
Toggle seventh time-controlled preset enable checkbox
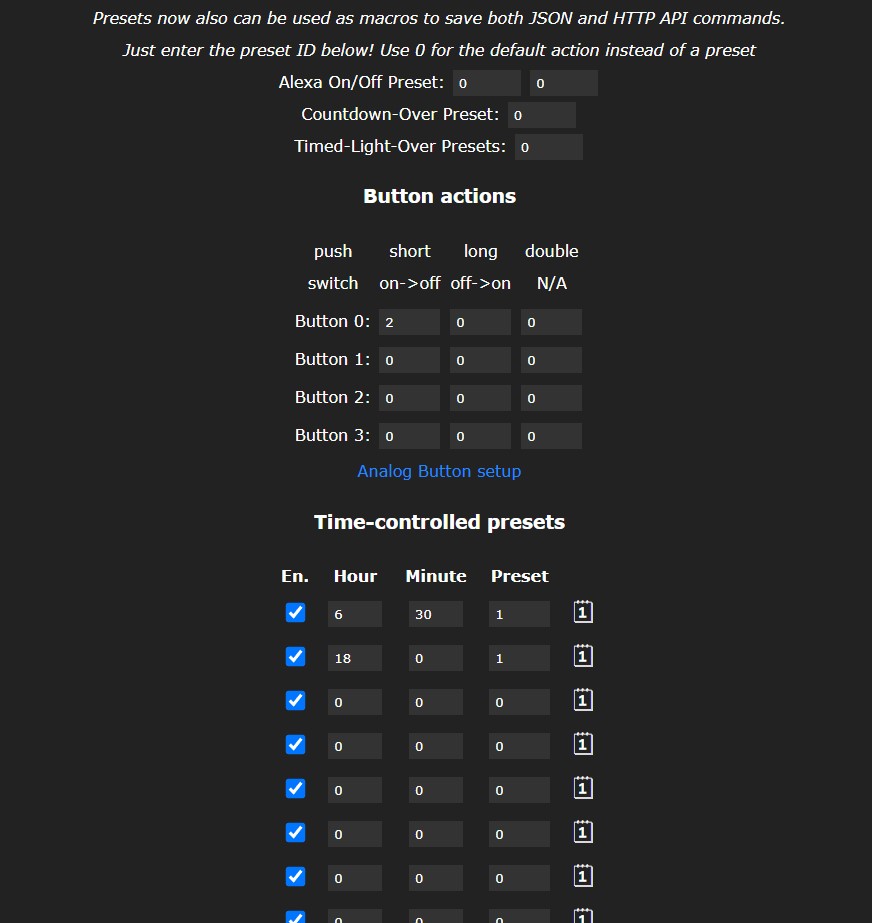[295, 876]
